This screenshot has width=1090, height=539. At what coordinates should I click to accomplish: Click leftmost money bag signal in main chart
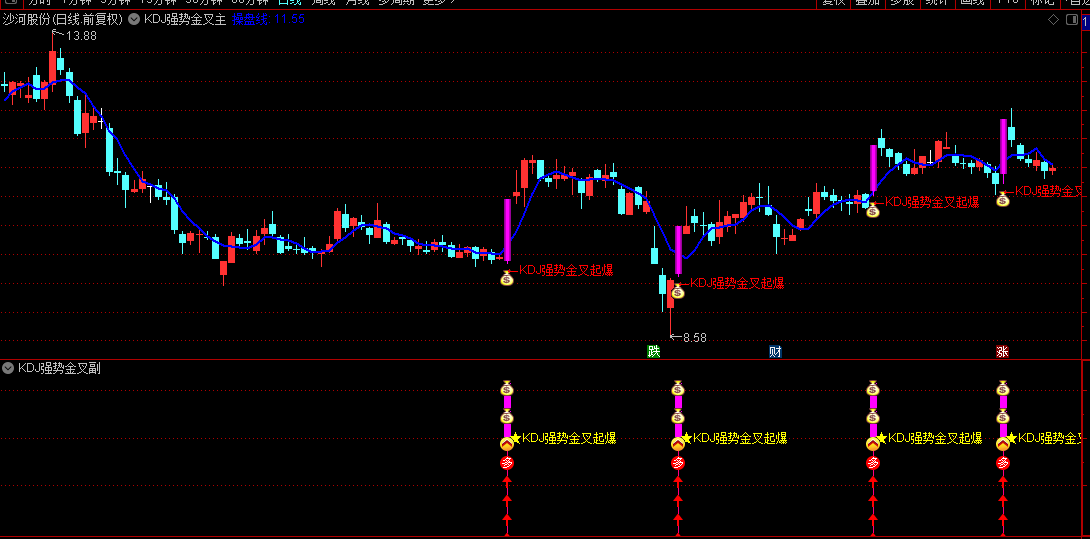507,278
